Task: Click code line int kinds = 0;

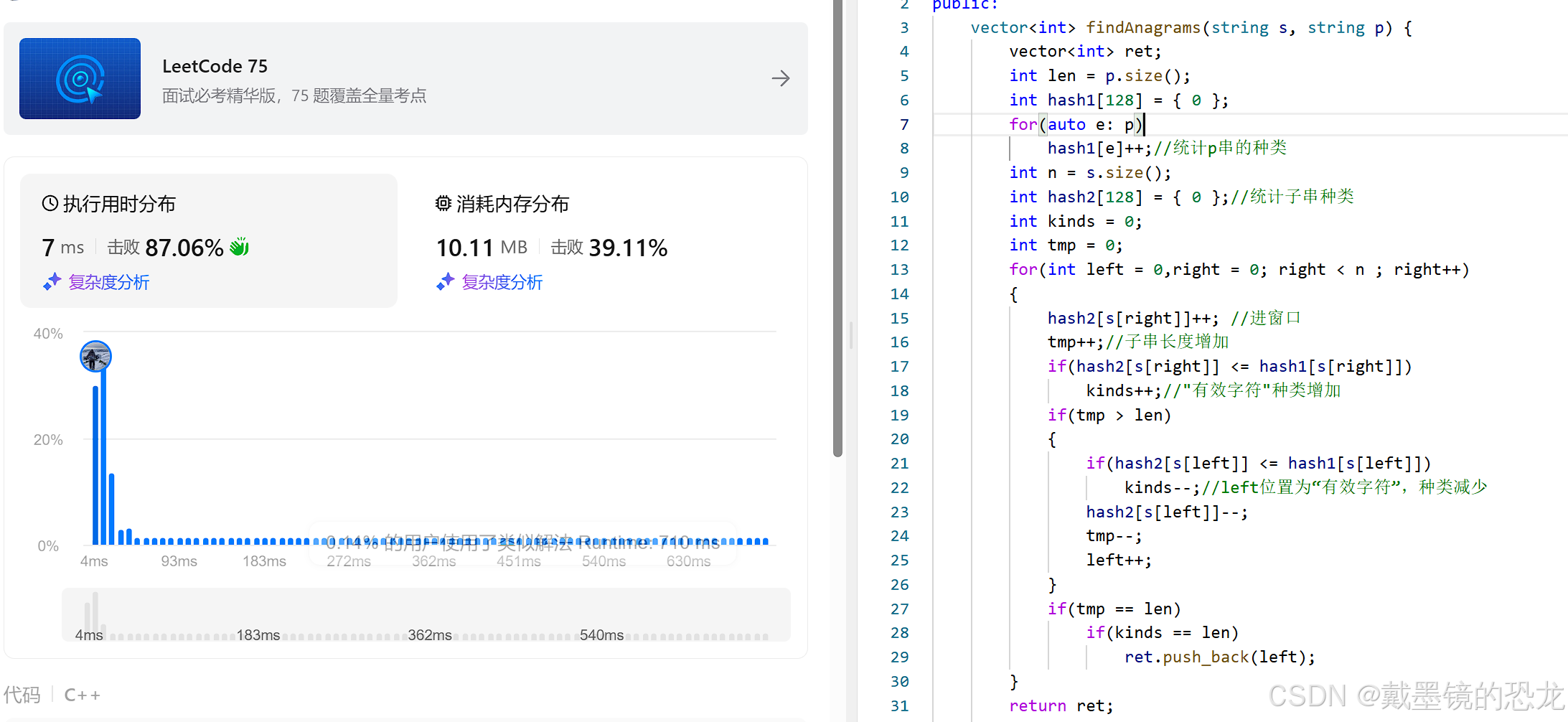Action: pos(1076,221)
